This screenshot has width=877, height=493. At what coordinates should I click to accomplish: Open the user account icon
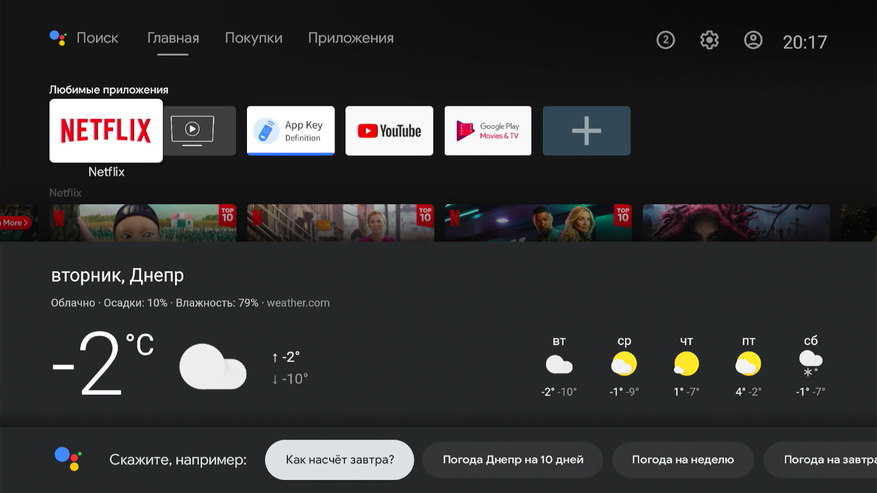point(753,40)
